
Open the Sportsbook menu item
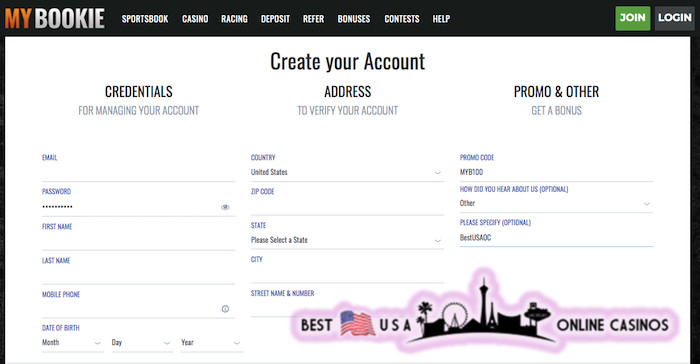[145, 19]
